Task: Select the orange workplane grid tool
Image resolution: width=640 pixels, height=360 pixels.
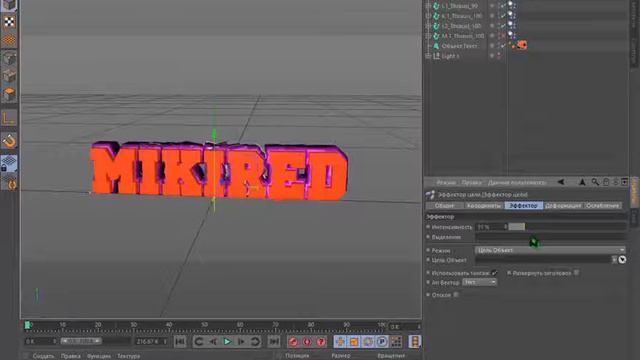Action: [9, 40]
